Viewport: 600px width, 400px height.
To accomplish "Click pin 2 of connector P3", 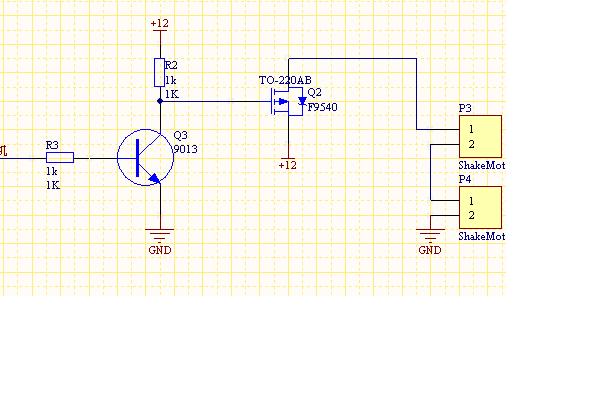I will pyautogui.click(x=471, y=144).
